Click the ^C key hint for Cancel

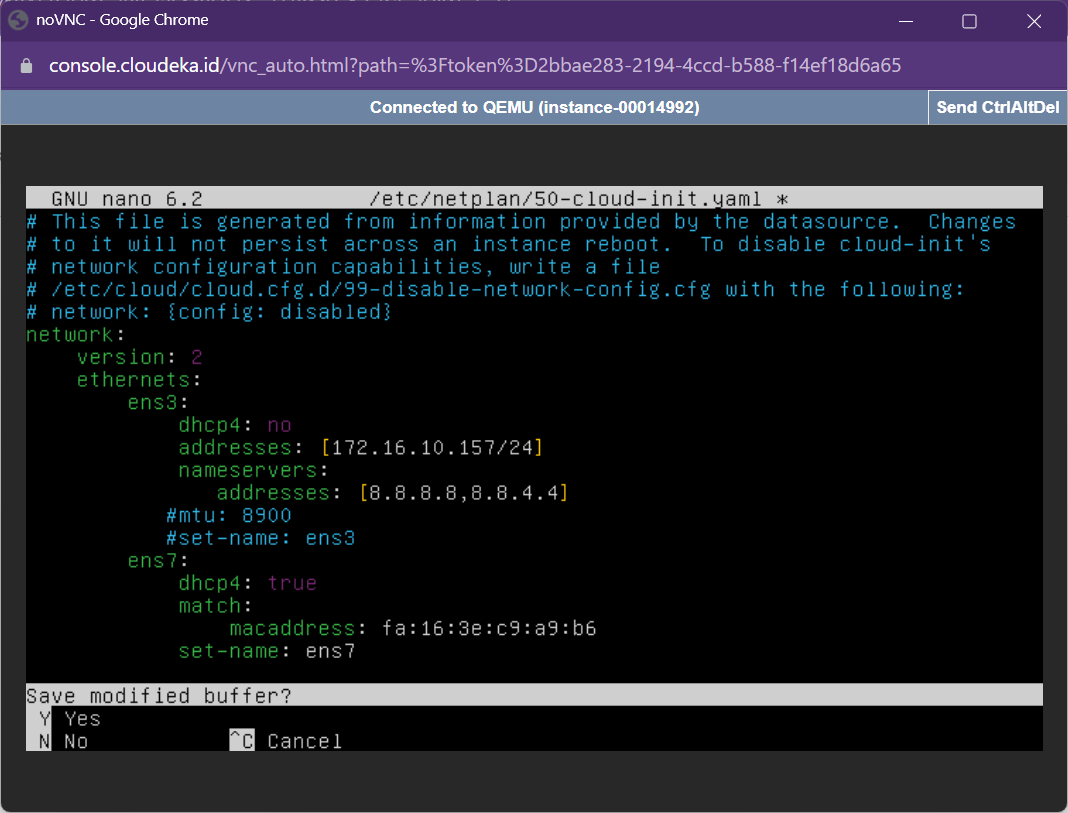pyautogui.click(x=241, y=741)
